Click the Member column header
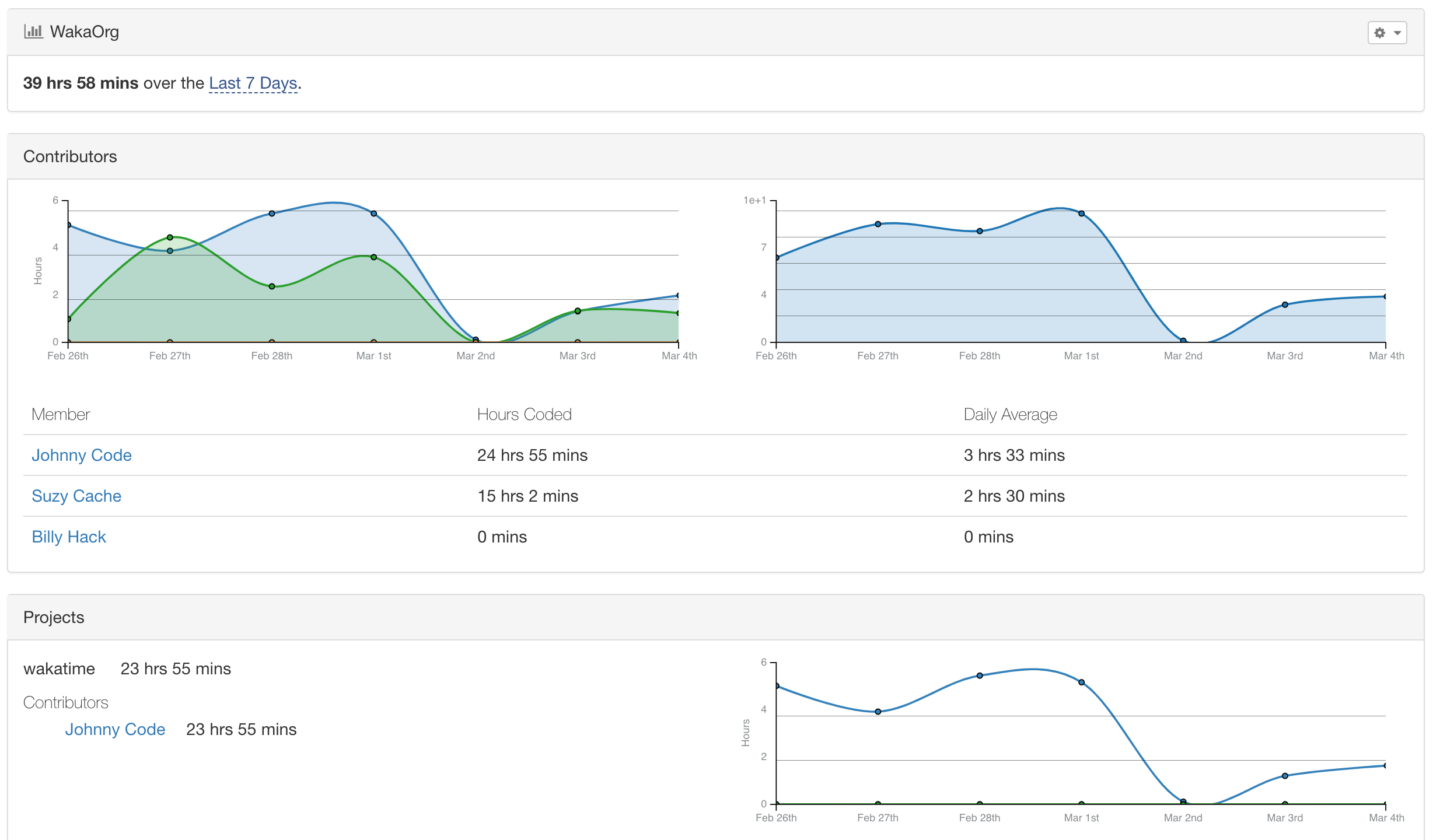 [61, 414]
